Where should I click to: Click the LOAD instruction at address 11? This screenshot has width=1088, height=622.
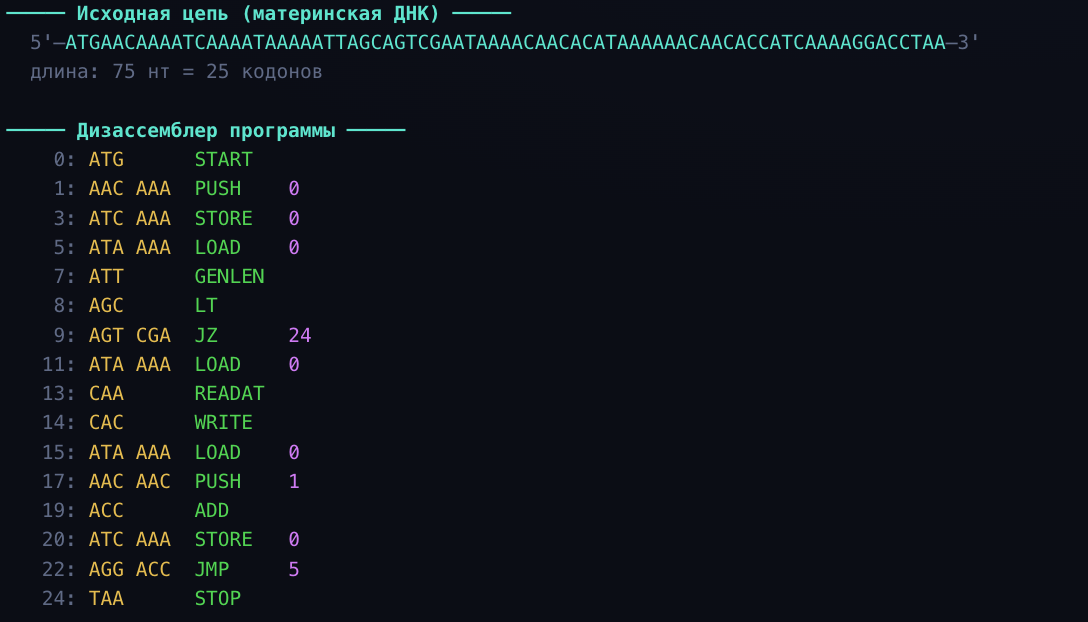(x=218, y=364)
